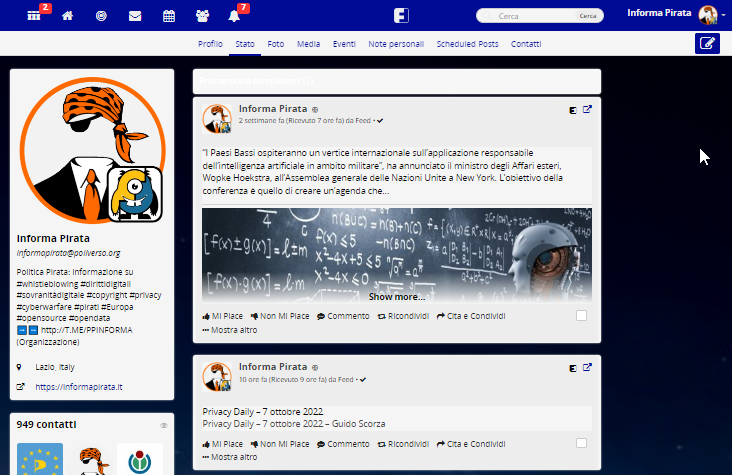Click Non Mi Piace on the Privacy Daily post
Screen dimensions: 732x475
[280, 444]
